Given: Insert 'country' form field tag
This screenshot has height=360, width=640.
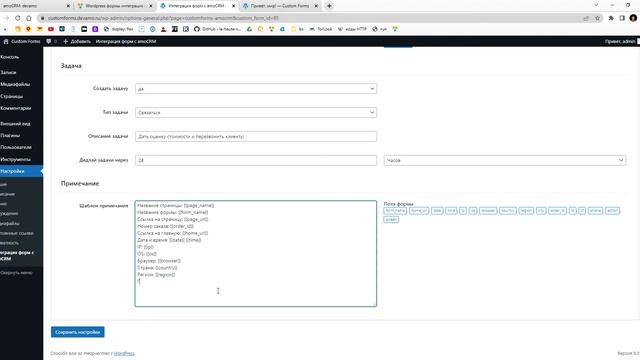Looking at the screenshot, I should 508,211.
